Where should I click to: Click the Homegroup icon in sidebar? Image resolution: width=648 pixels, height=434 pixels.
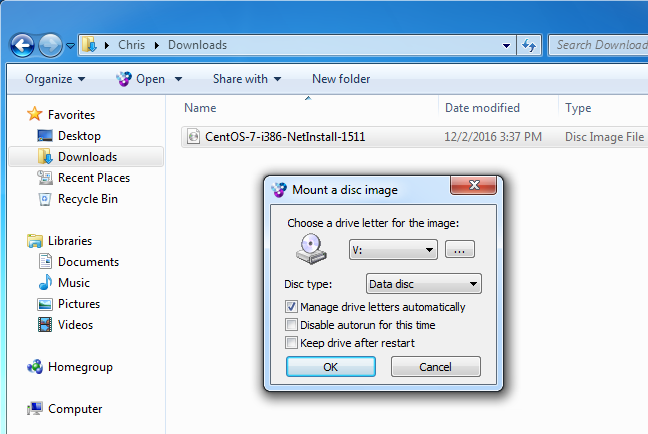click(x=35, y=367)
